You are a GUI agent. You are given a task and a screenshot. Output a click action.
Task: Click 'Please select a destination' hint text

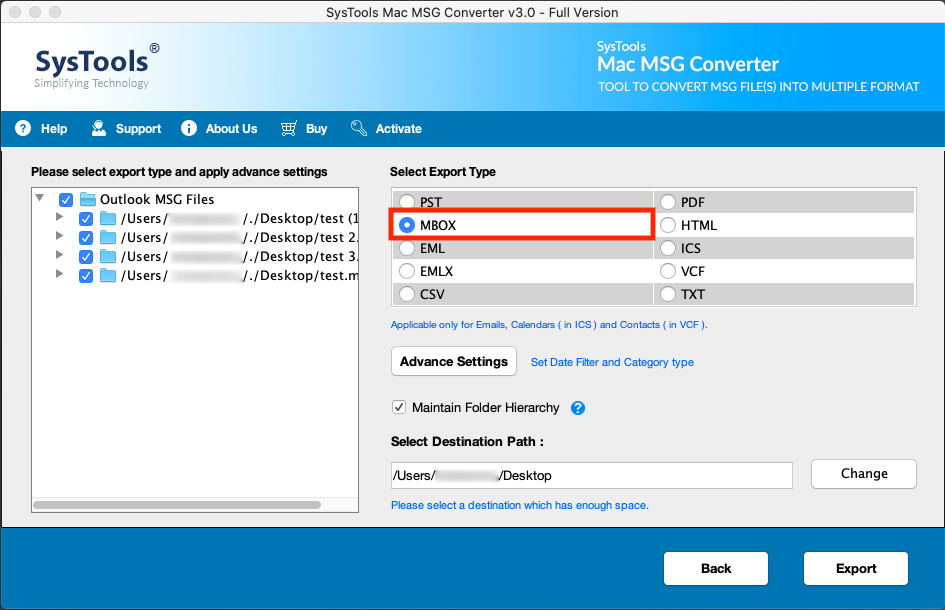pyautogui.click(x=520, y=505)
